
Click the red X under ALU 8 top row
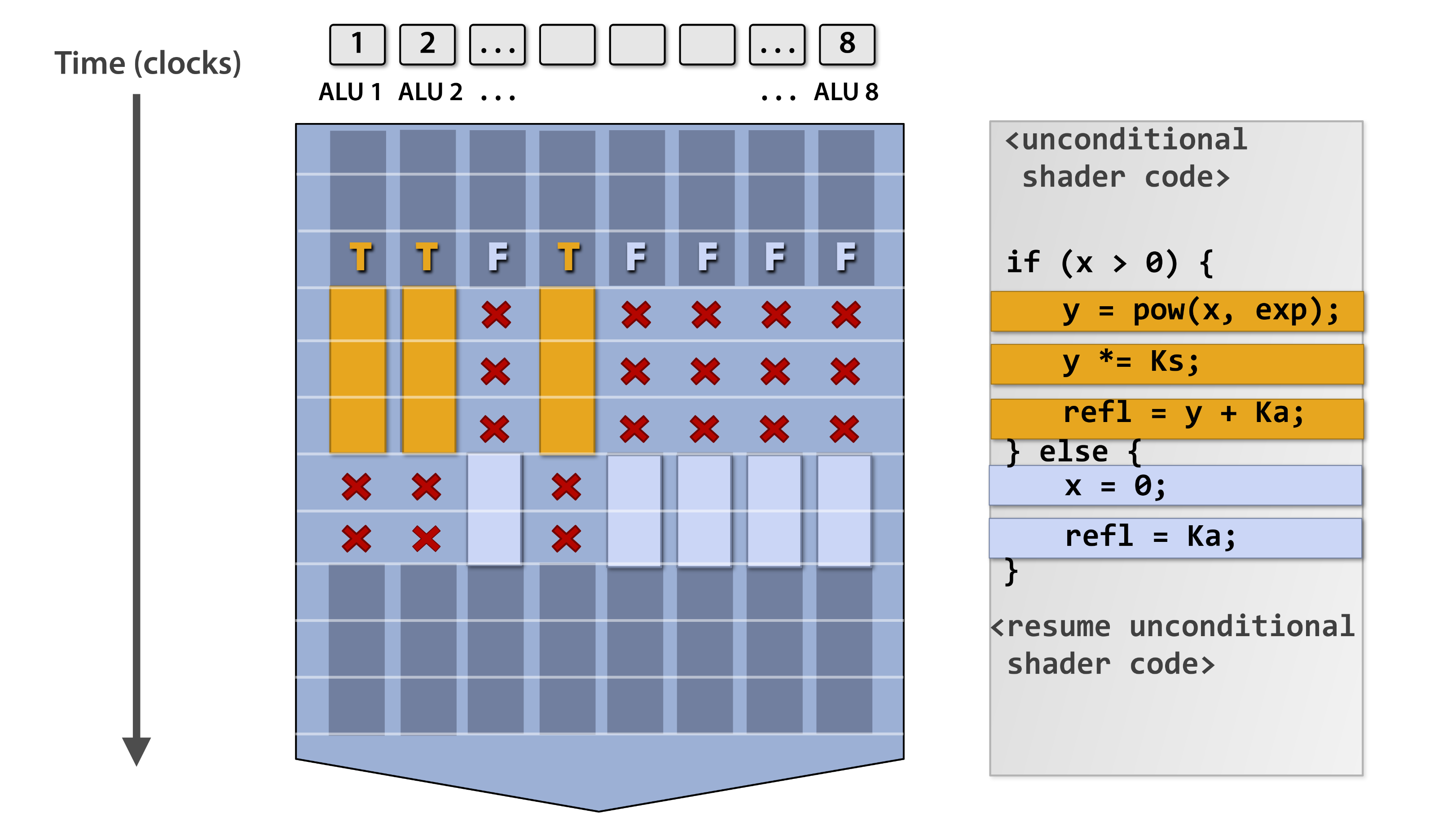[846, 314]
